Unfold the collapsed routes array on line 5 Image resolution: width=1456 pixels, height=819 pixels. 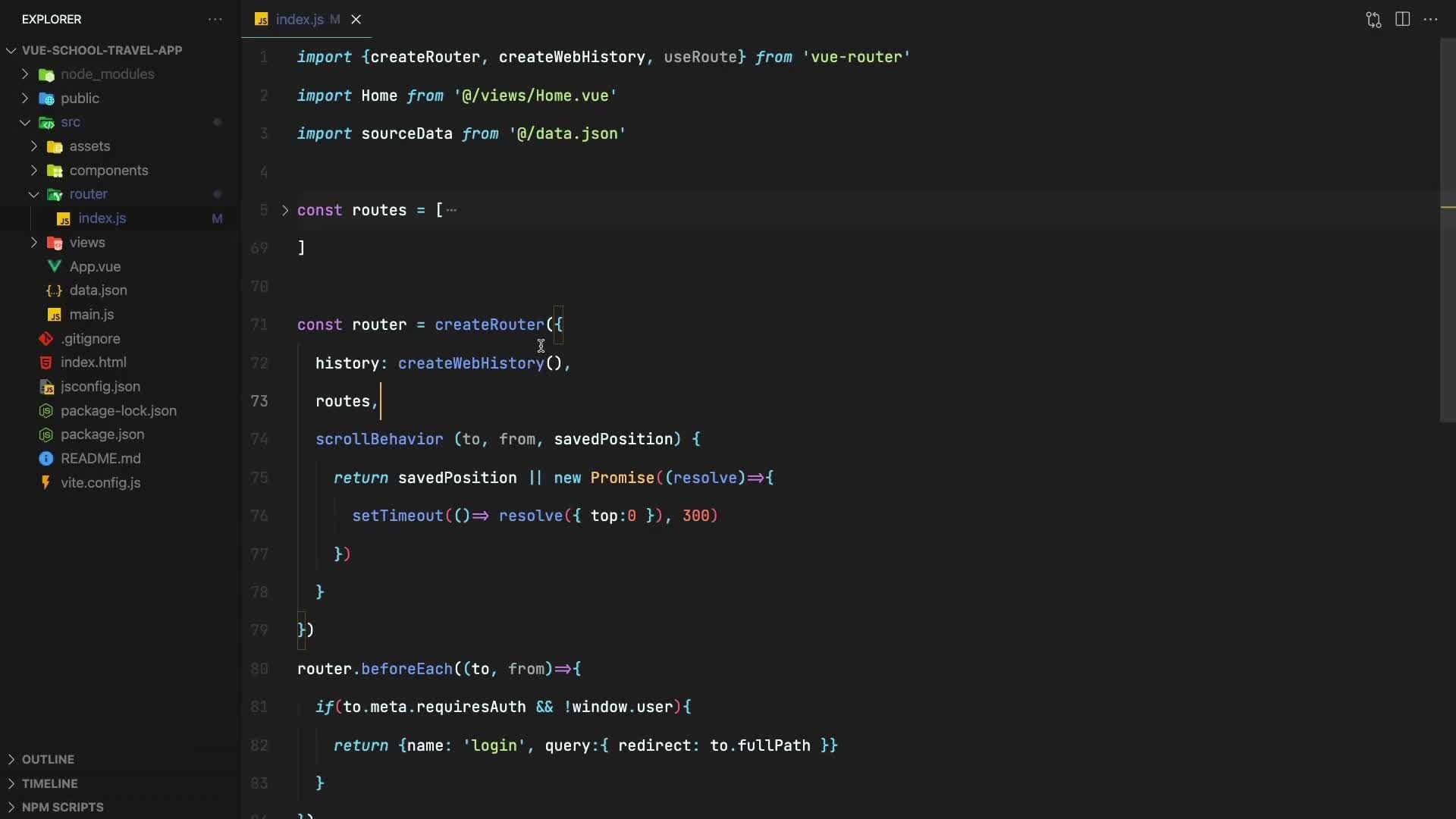click(285, 210)
